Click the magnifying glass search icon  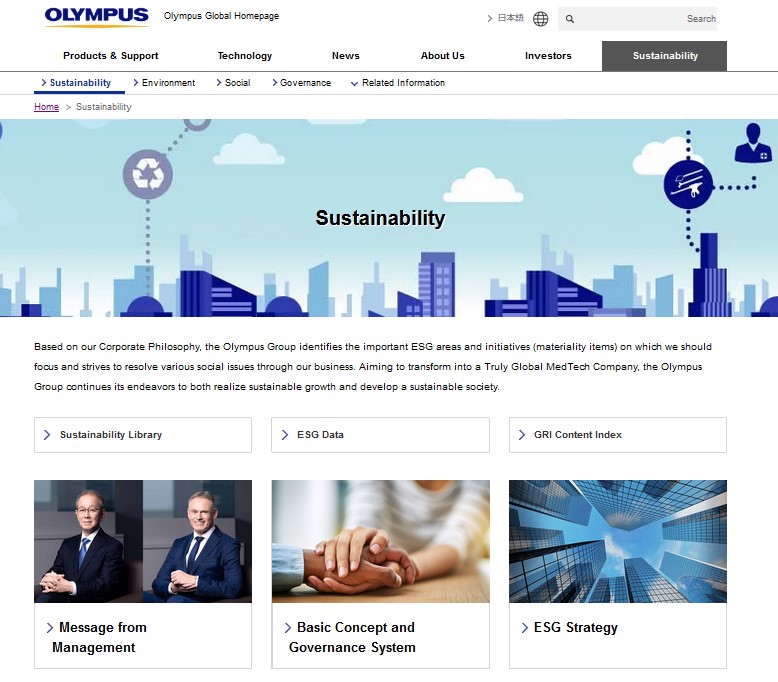tap(570, 19)
